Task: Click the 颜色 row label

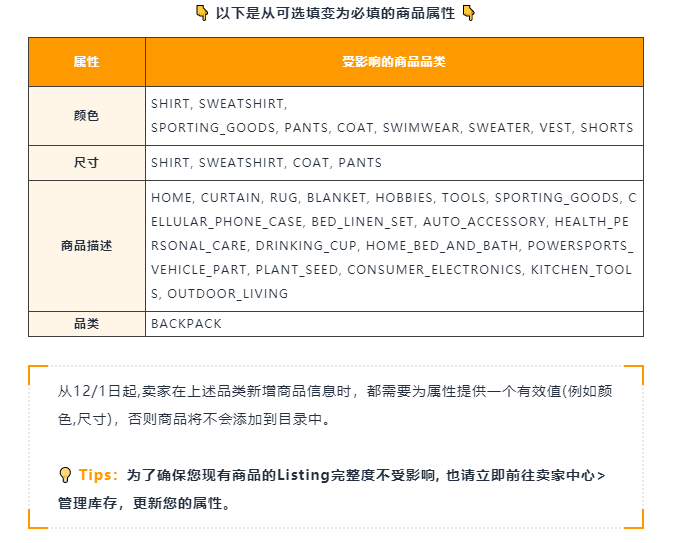Action: tap(87, 116)
